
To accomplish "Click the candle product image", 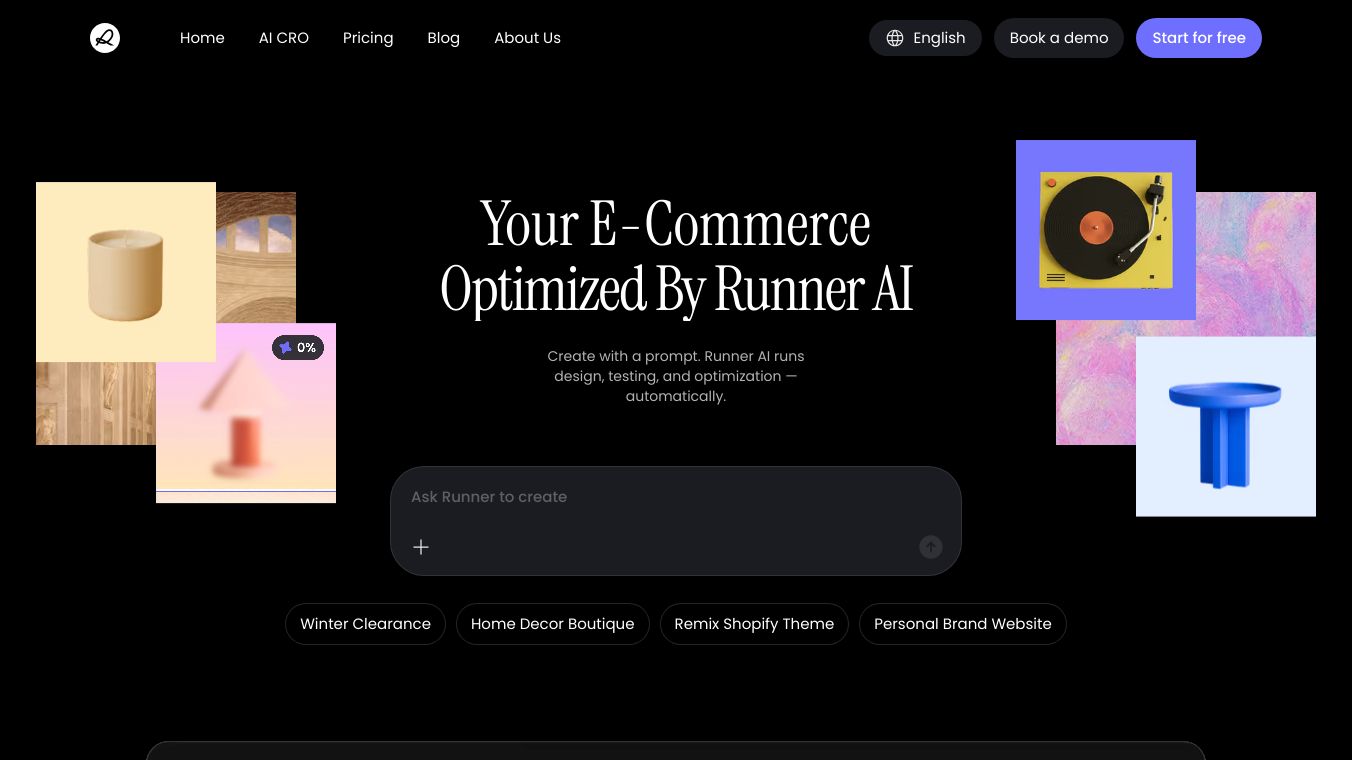I will (125, 271).
